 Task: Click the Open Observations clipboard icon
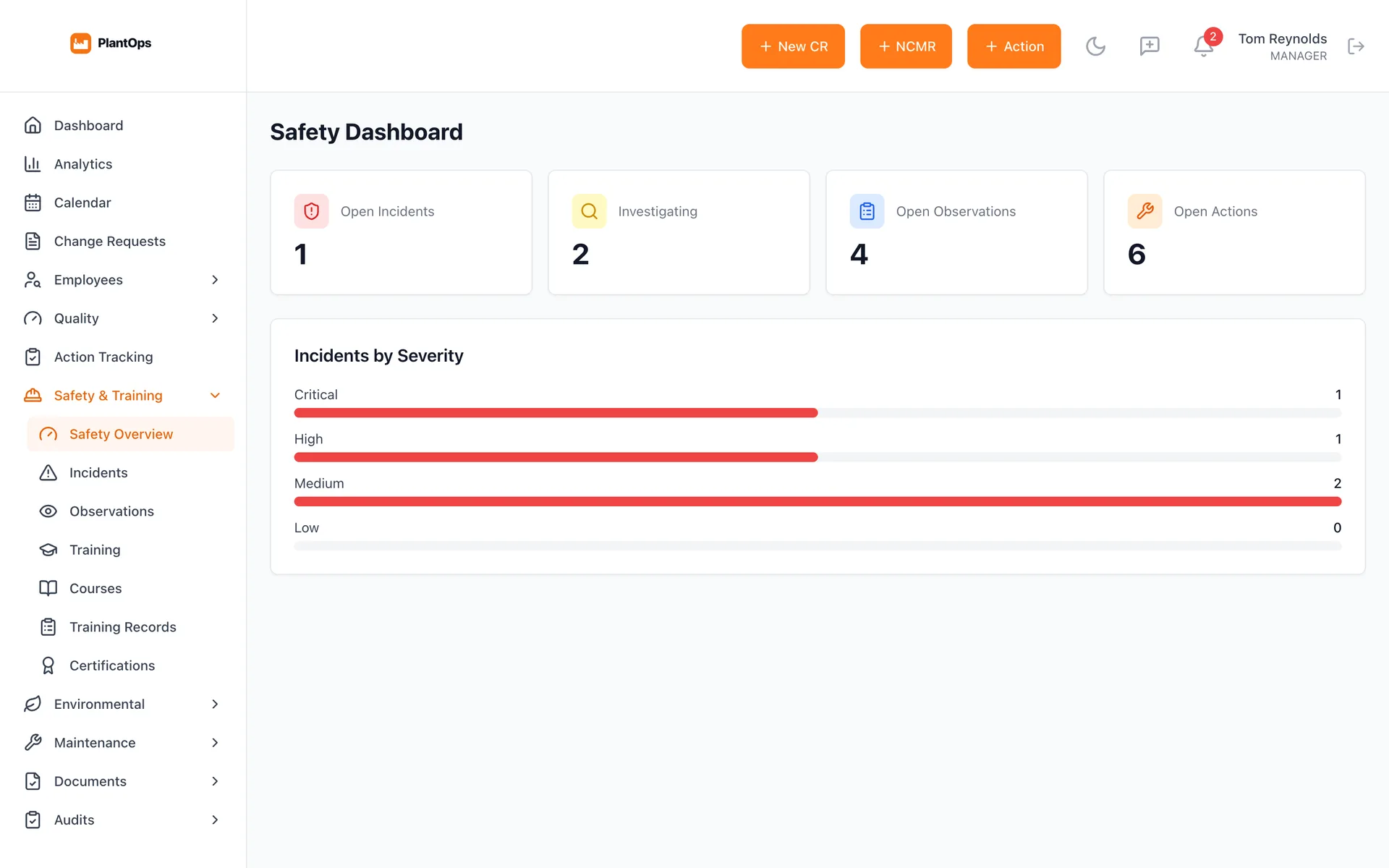pos(867,211)
